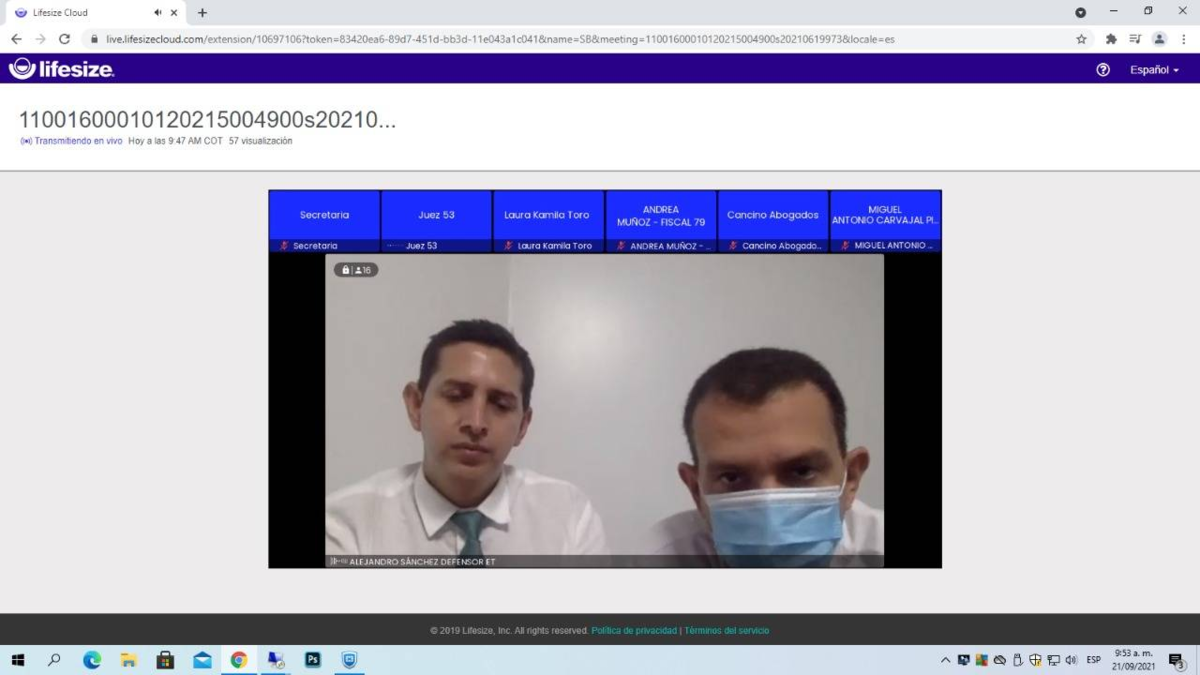
Task: Open the Política de privacidad link
Action: coord(634,631)
